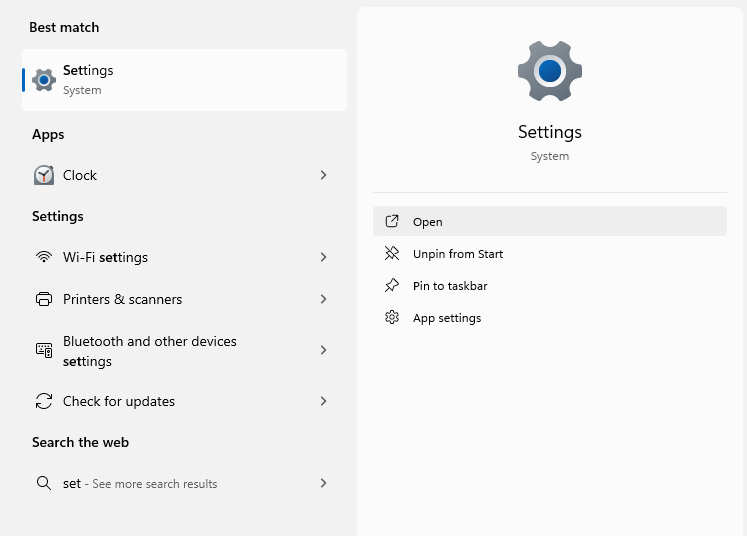This screenshot has height=536, width=747.
Task: Click the Wi-Fi signal icon
Action: click(x=44, y=257)
